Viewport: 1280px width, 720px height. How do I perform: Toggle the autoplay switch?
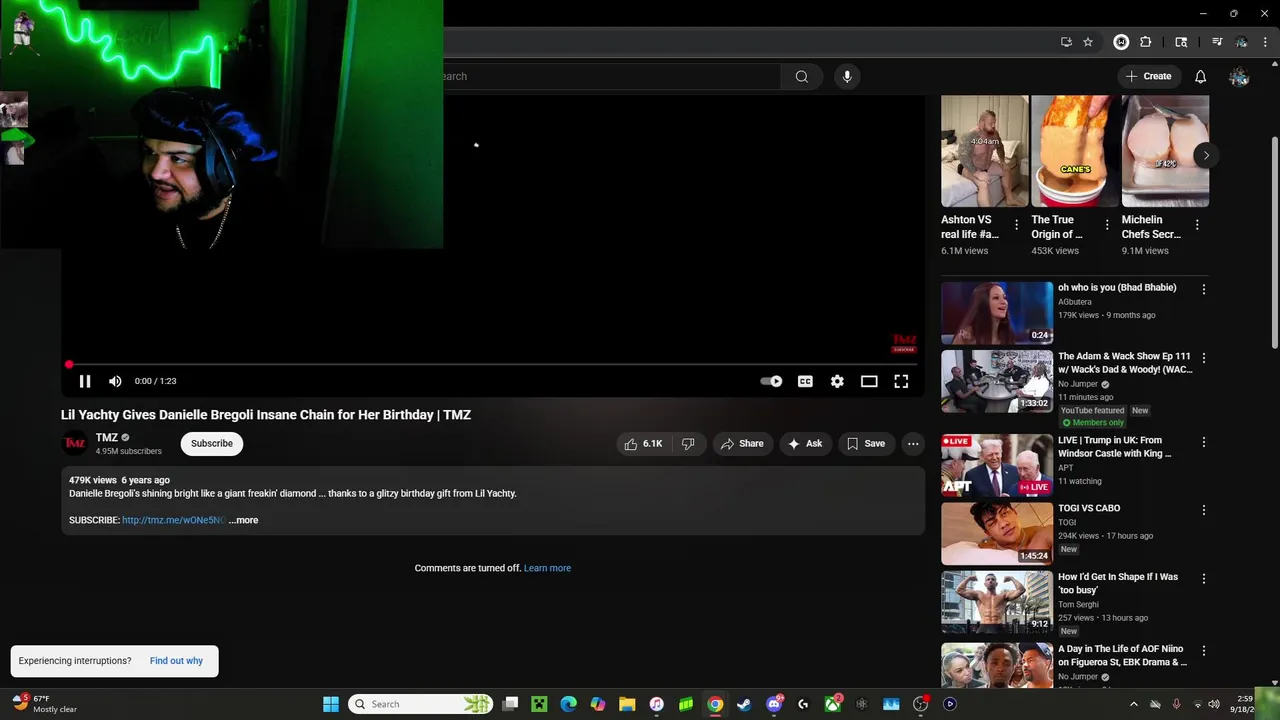771,381
